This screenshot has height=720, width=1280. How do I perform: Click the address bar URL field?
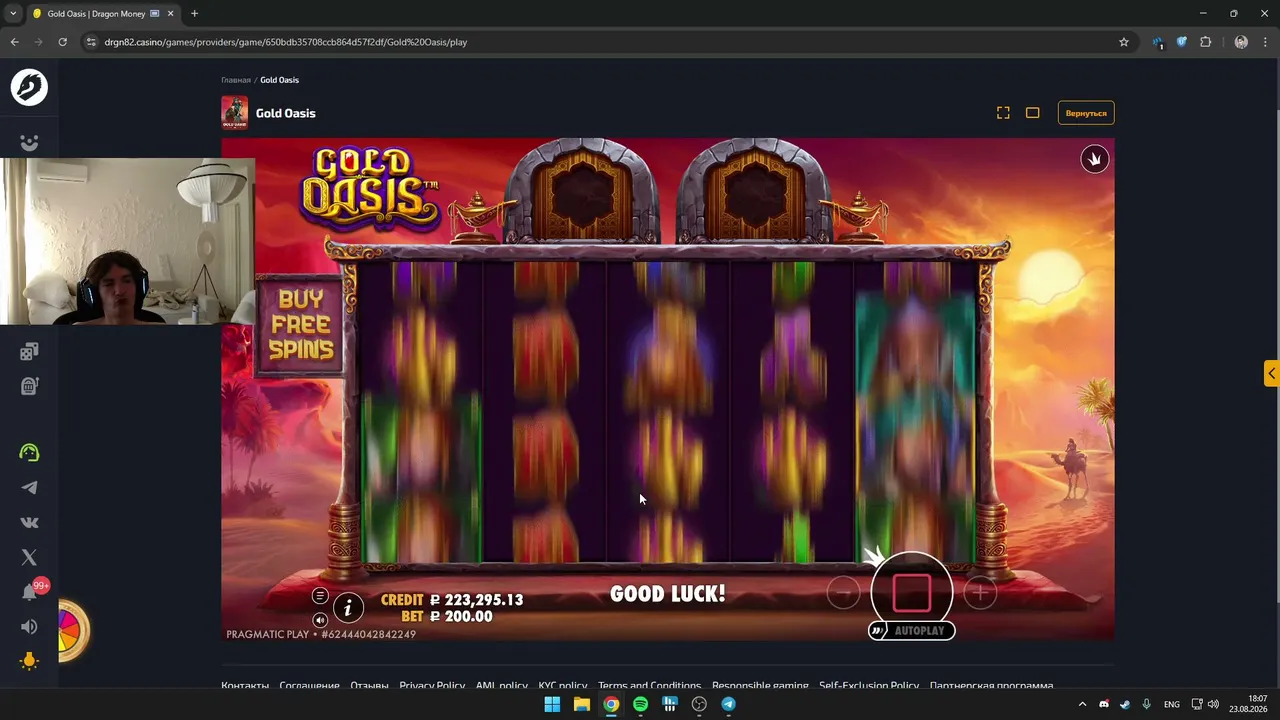point(600,42)
